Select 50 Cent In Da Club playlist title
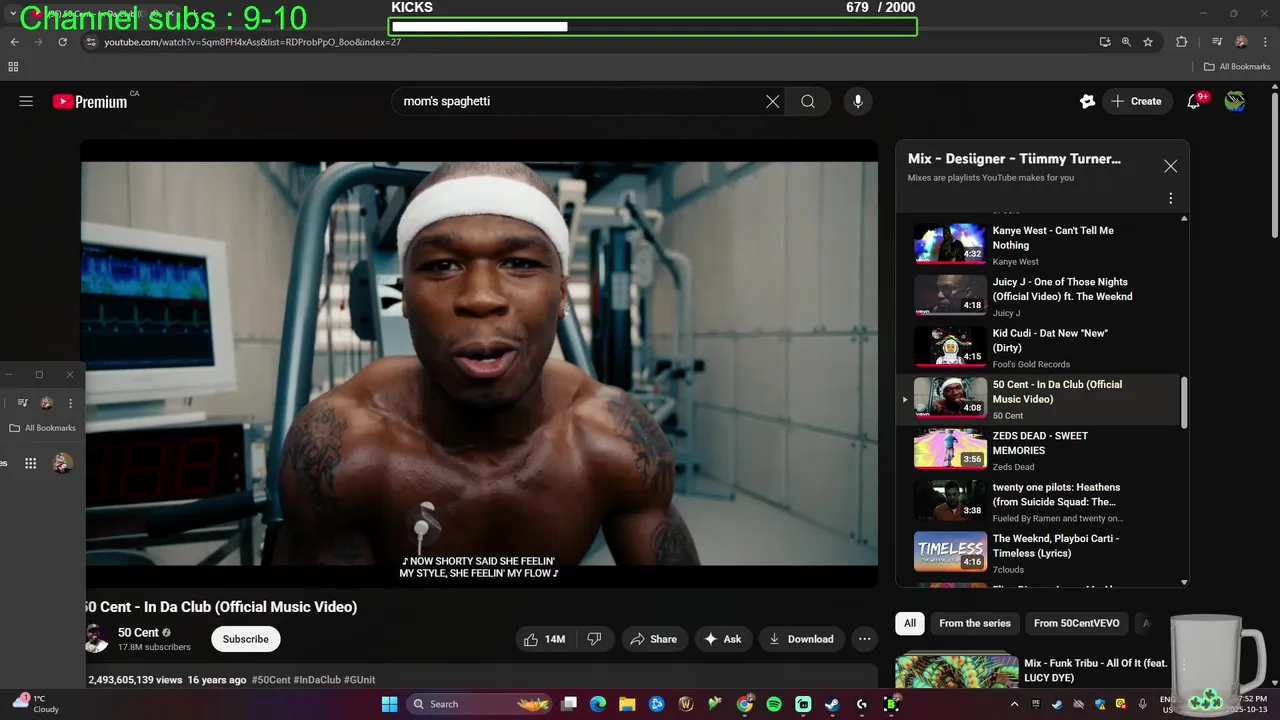Image resolution: width=1280 pixels, height=720 pixels. point(1057,392)
